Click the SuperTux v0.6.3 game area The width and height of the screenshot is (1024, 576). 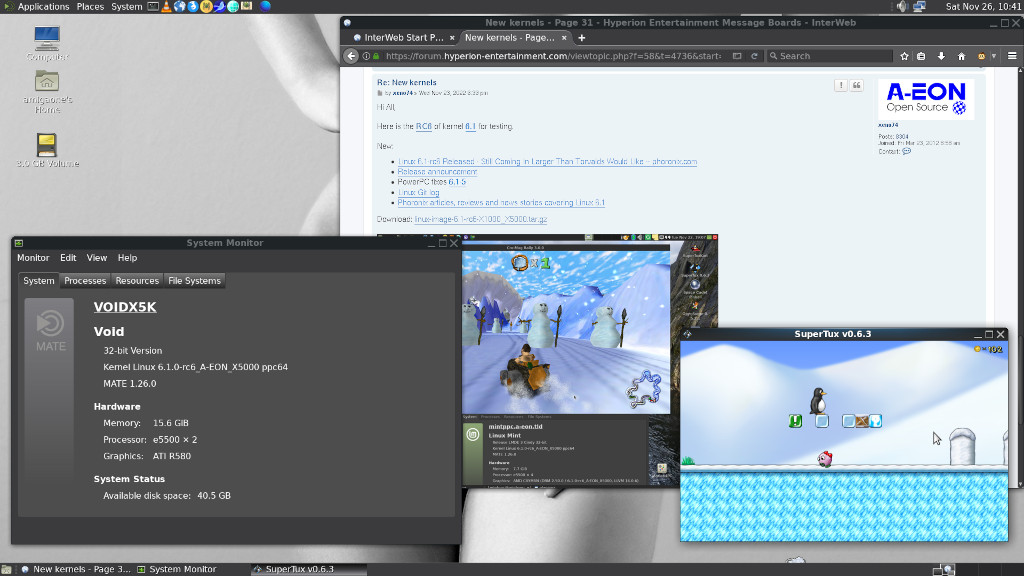point(844,441)
